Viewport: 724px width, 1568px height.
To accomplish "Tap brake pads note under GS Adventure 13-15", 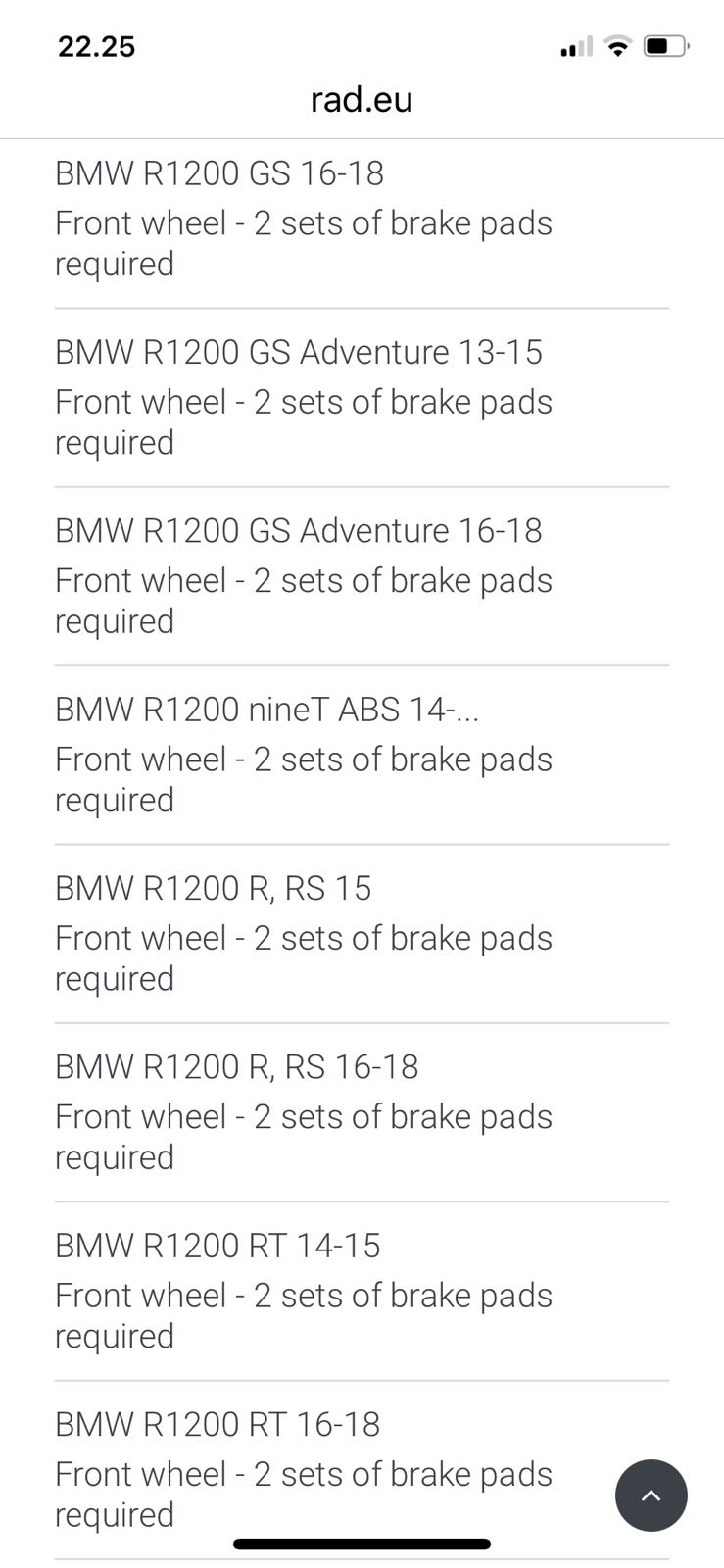I will pyautogui.click(x=303, y=421).
